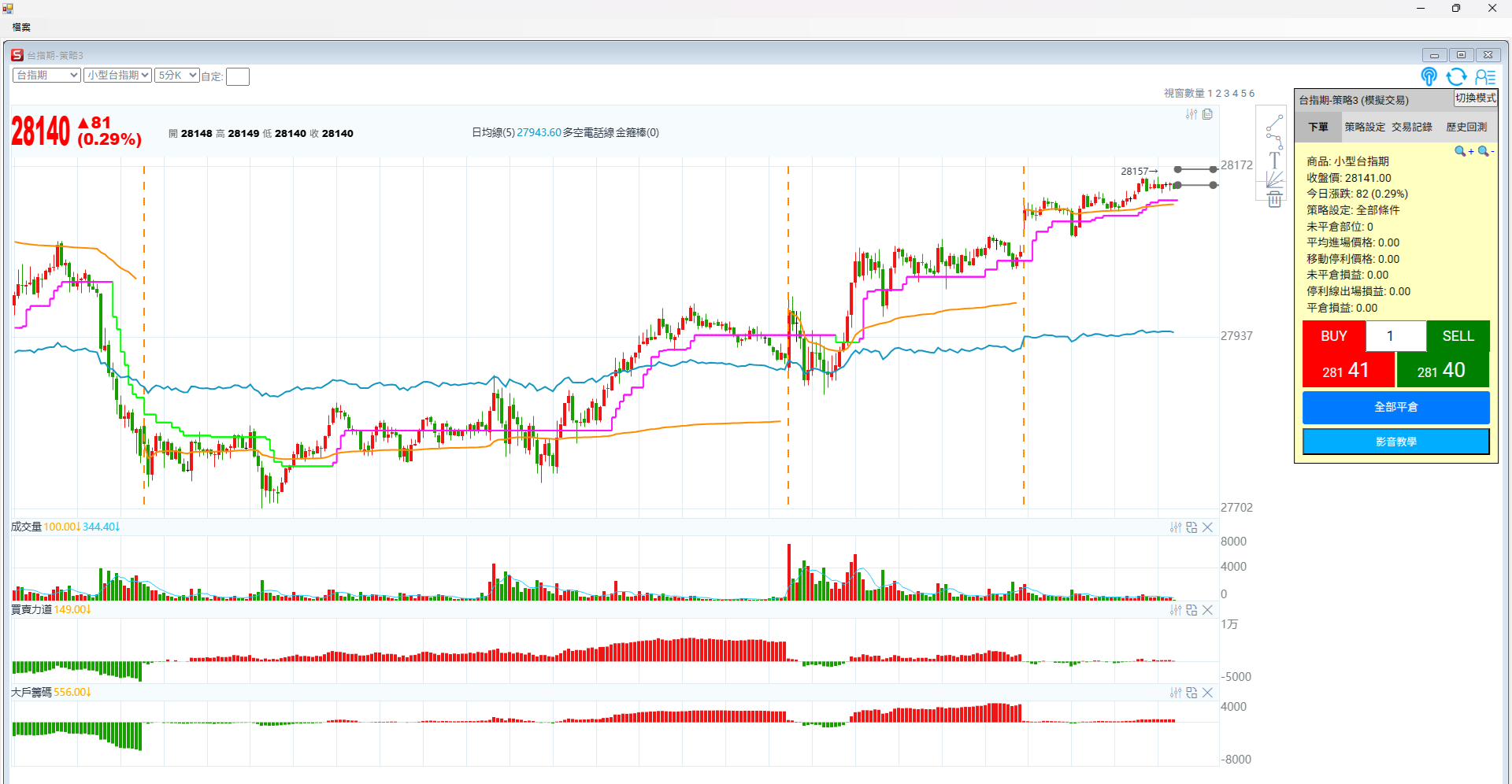Open the 歷史回測 tab
Image resolution: width=1512 pixels, height=784 pixels.
(1466, 127)
